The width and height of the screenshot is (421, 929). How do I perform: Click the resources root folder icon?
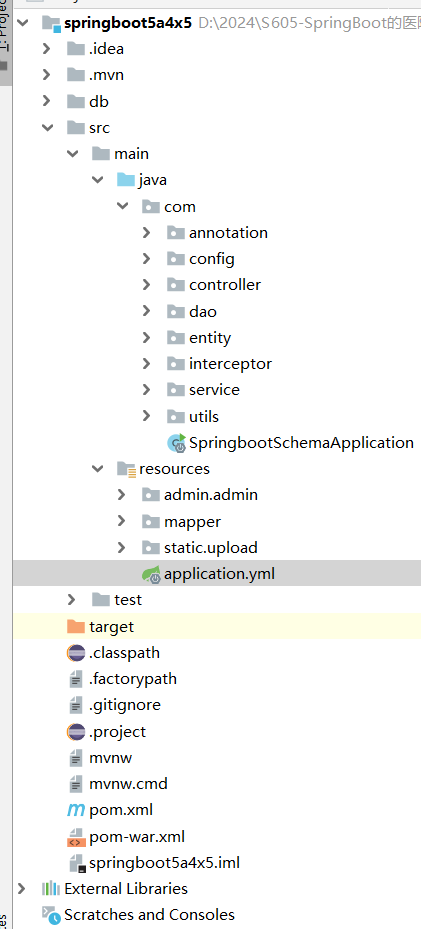click(126, 469)
